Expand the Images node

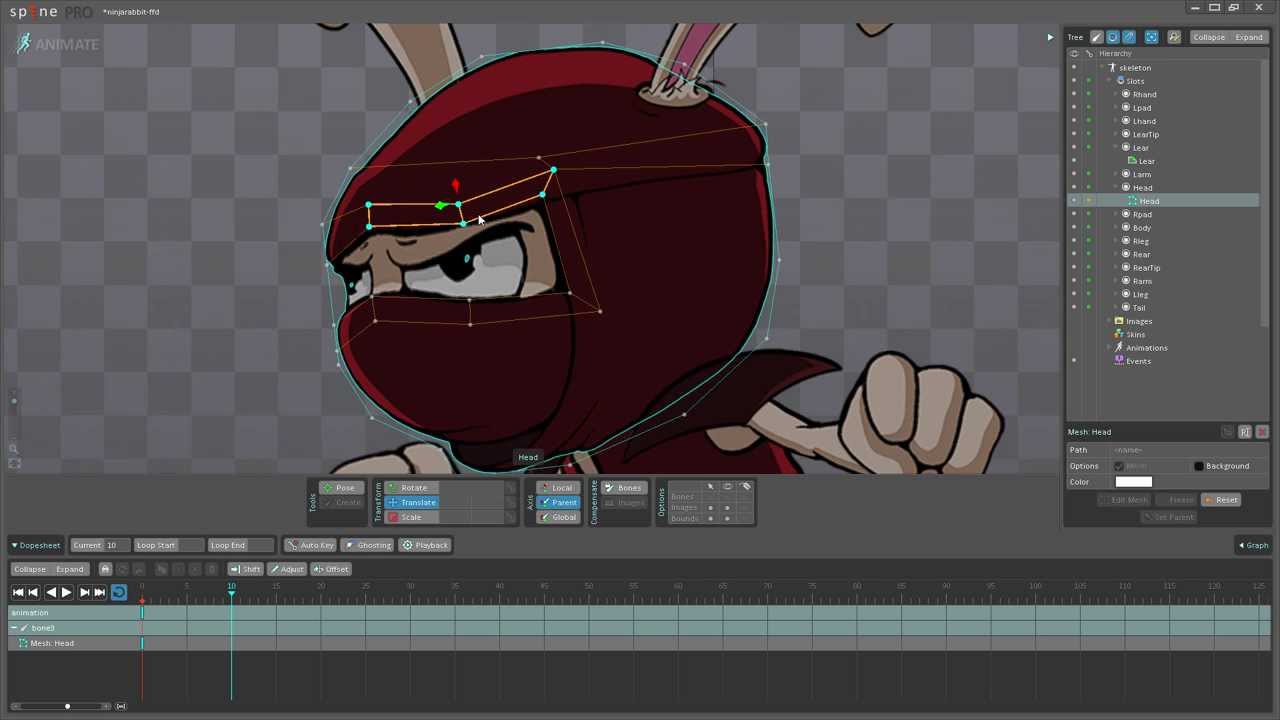click(1108, 321)
